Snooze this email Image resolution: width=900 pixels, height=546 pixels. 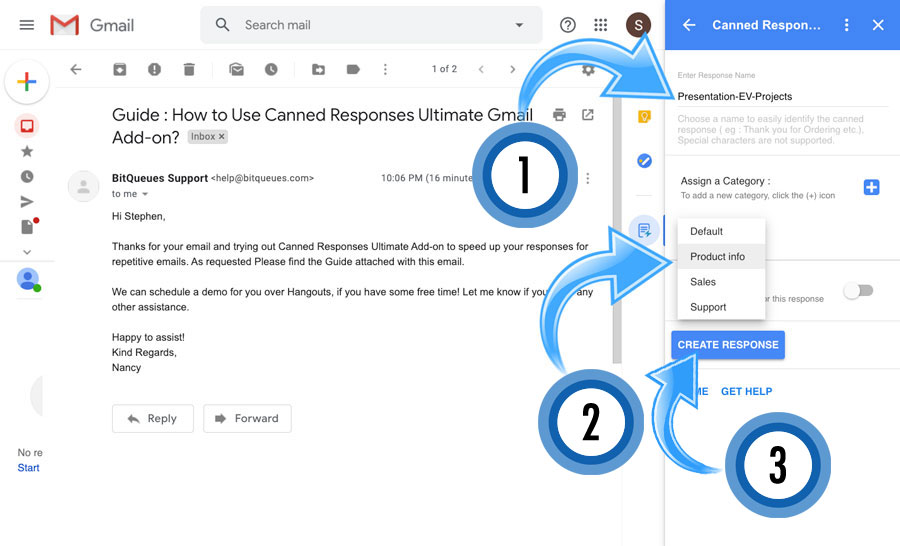(271, 69)
